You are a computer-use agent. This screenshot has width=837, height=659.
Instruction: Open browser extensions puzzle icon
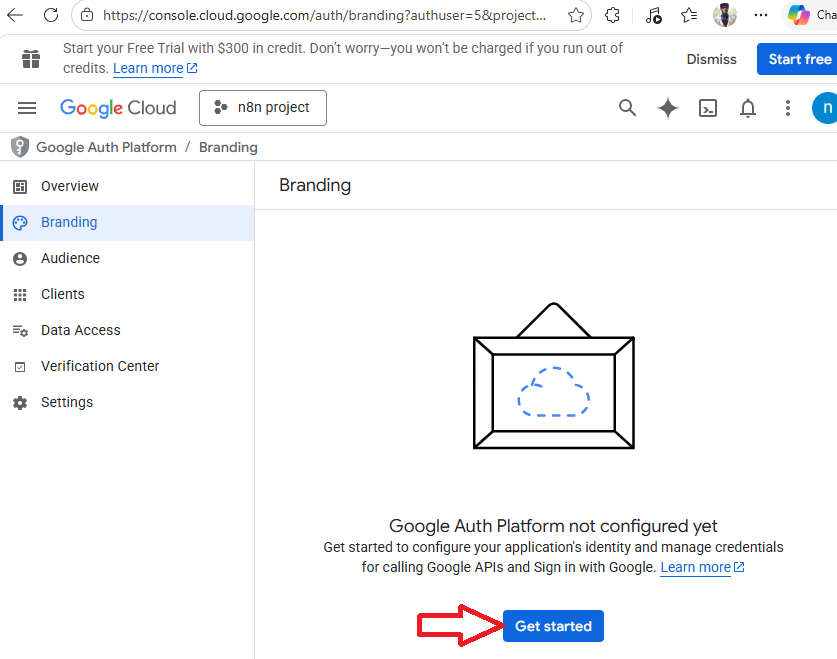[613, 16]
